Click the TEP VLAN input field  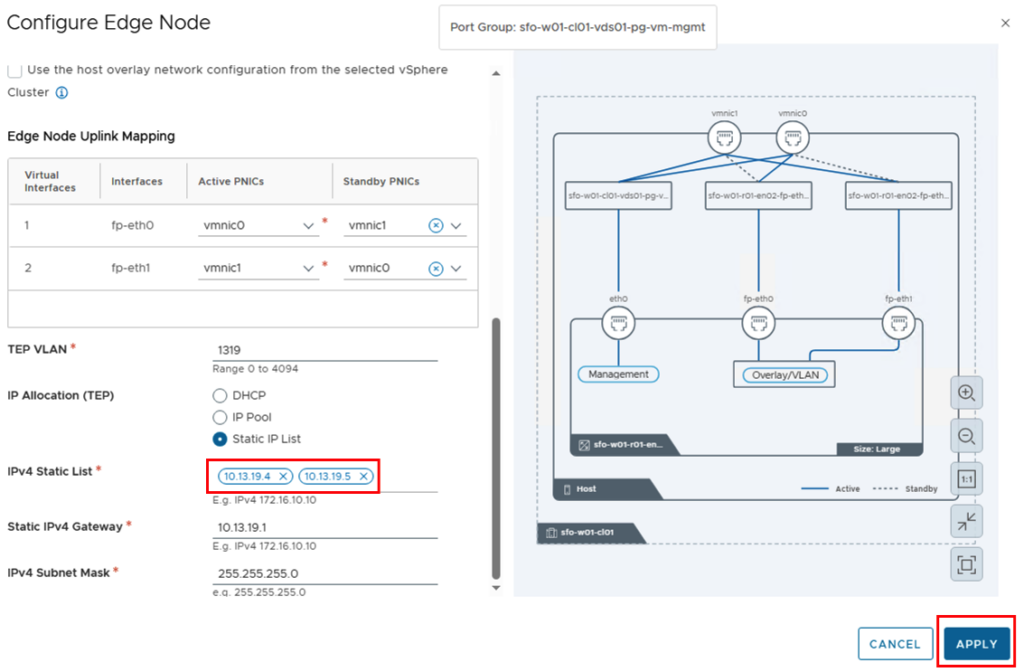(326, 351)
